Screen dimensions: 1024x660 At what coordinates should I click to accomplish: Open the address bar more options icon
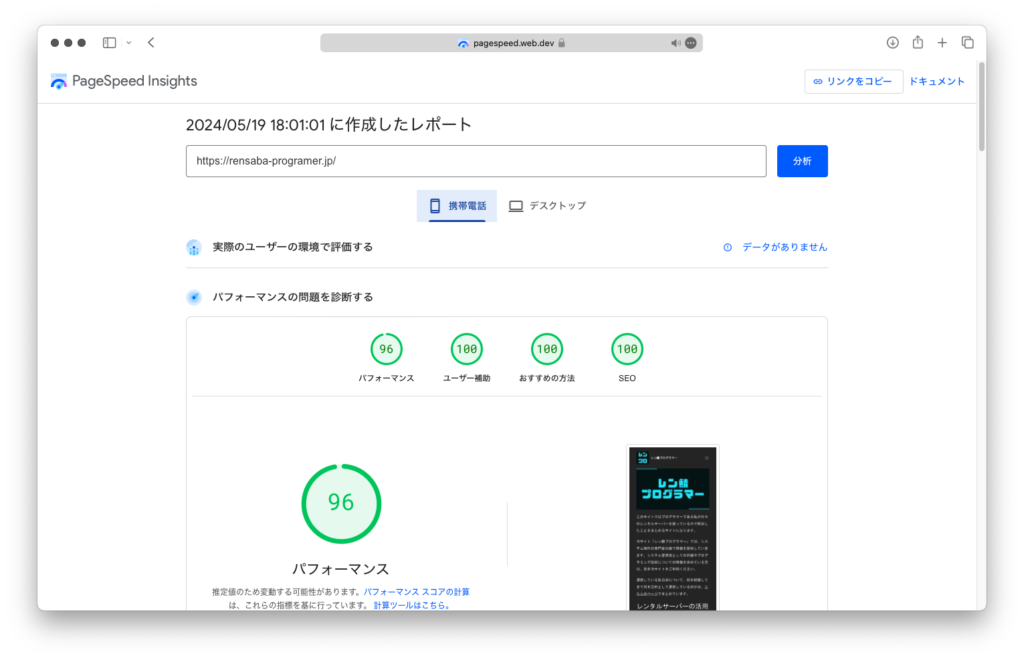[691, 43]
